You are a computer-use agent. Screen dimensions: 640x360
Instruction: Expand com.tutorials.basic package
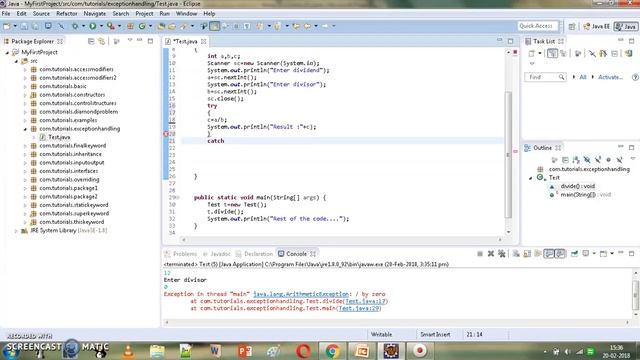coord(25,87)
